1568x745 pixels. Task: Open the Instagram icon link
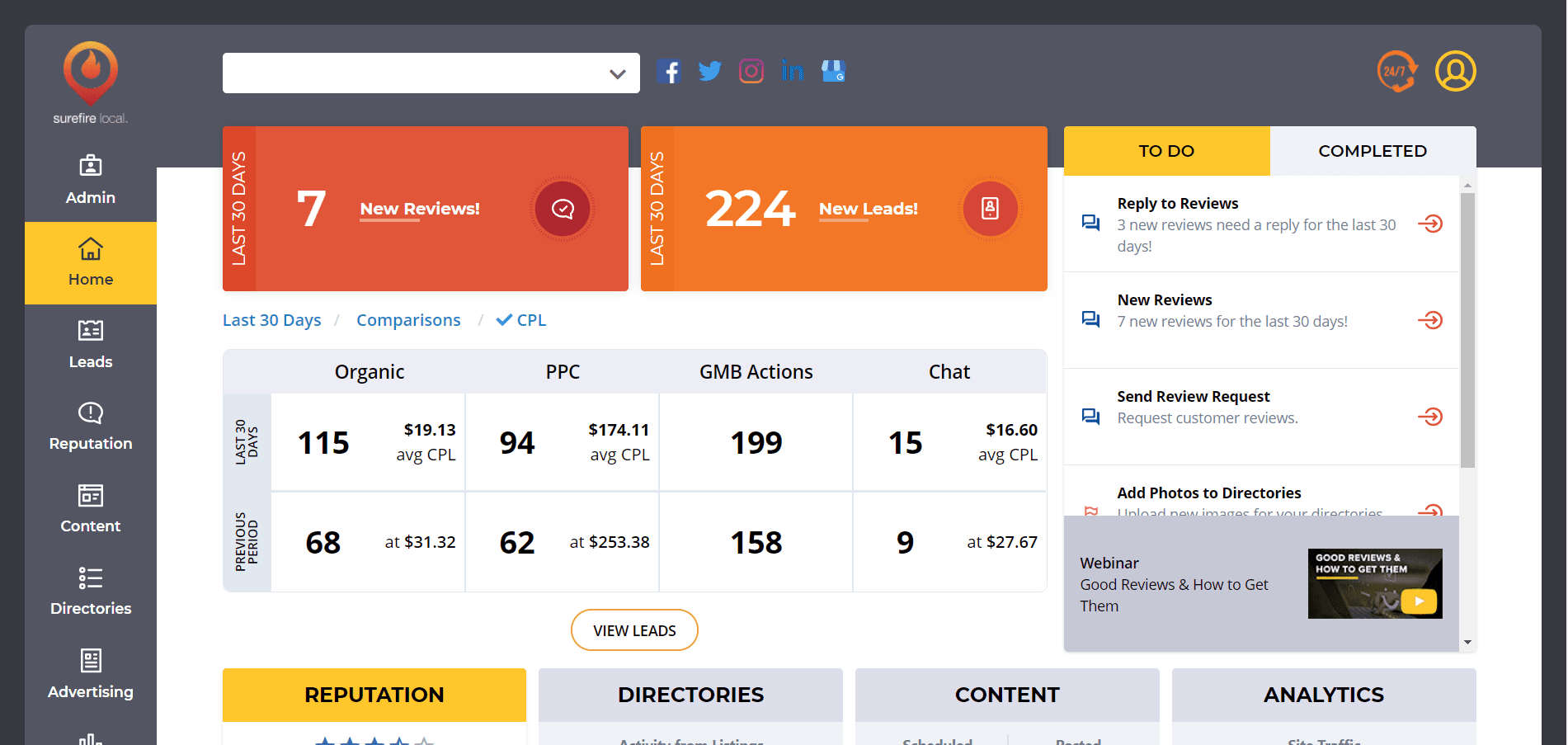(x=751, y=72)
